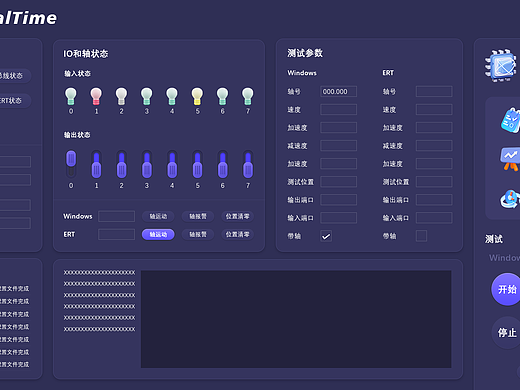The image size is (520, 390).
Task: Check the ERT 带轴 checkbox
Action: [x=421, y=236]
